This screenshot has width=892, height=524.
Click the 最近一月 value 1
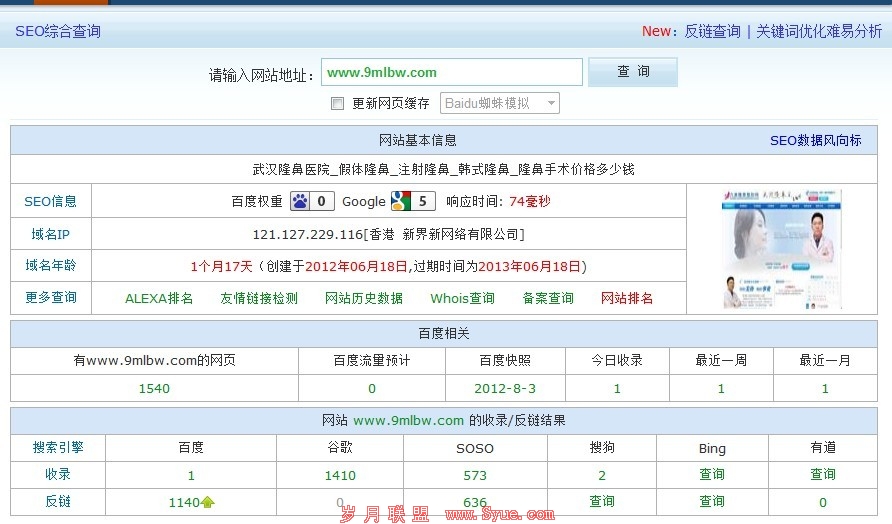tap(825, 389)
